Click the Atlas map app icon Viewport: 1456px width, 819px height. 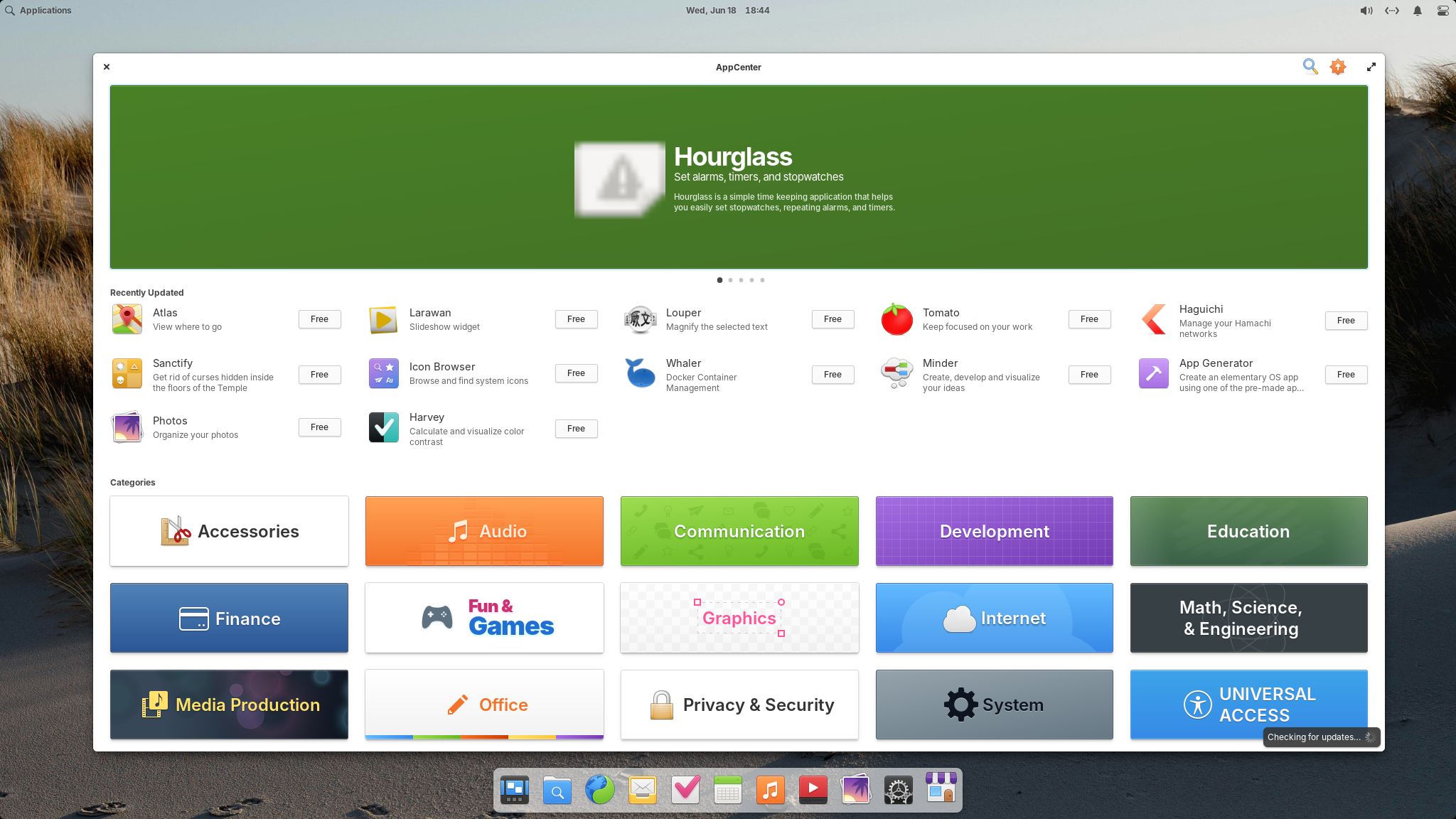(127, 319)
